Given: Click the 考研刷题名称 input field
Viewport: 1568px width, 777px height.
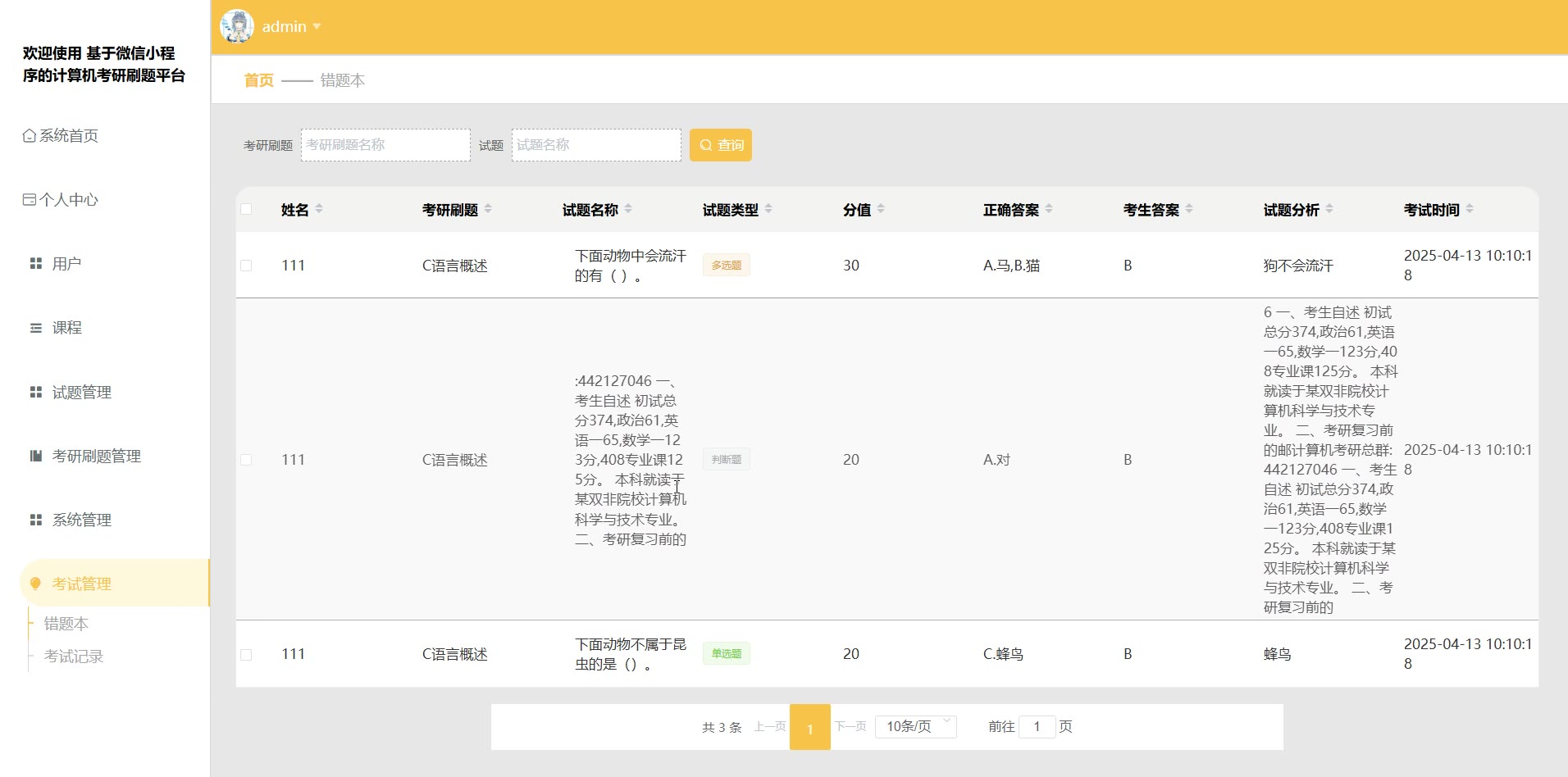Looking at the screenshot, I should point(385,145).
